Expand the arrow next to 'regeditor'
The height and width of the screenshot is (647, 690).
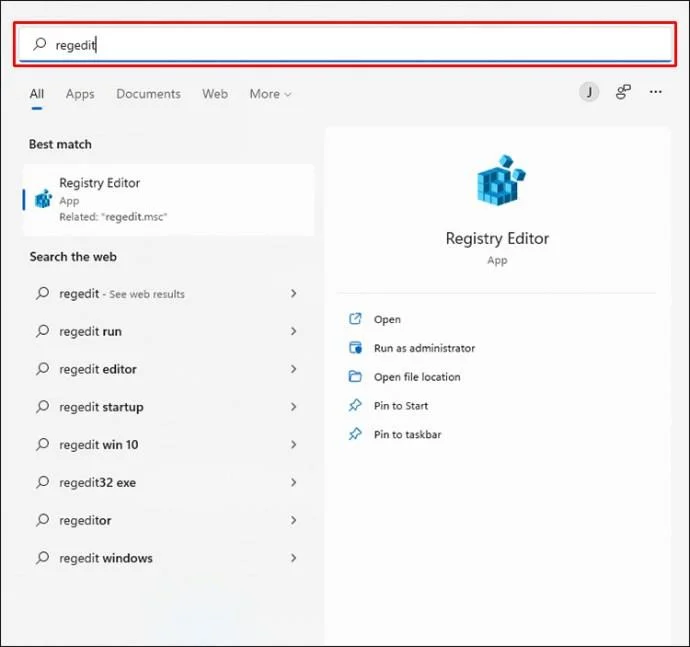click(294, 520)
